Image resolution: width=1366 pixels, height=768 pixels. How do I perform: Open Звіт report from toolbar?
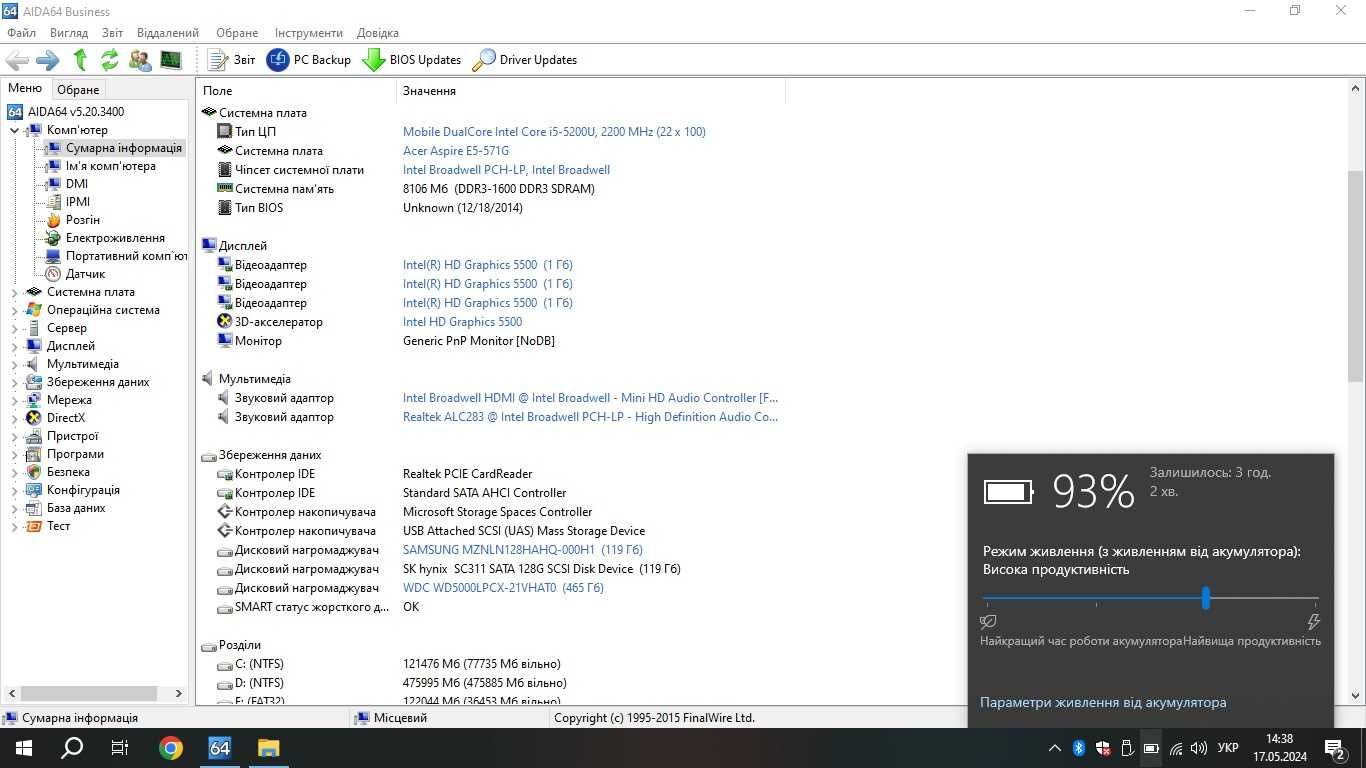pyautogui.click(x=232, y=60)
